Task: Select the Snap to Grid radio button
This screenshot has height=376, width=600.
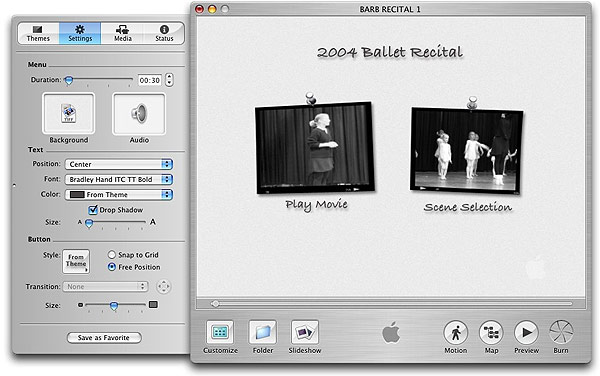Action: tap(111, 255)
